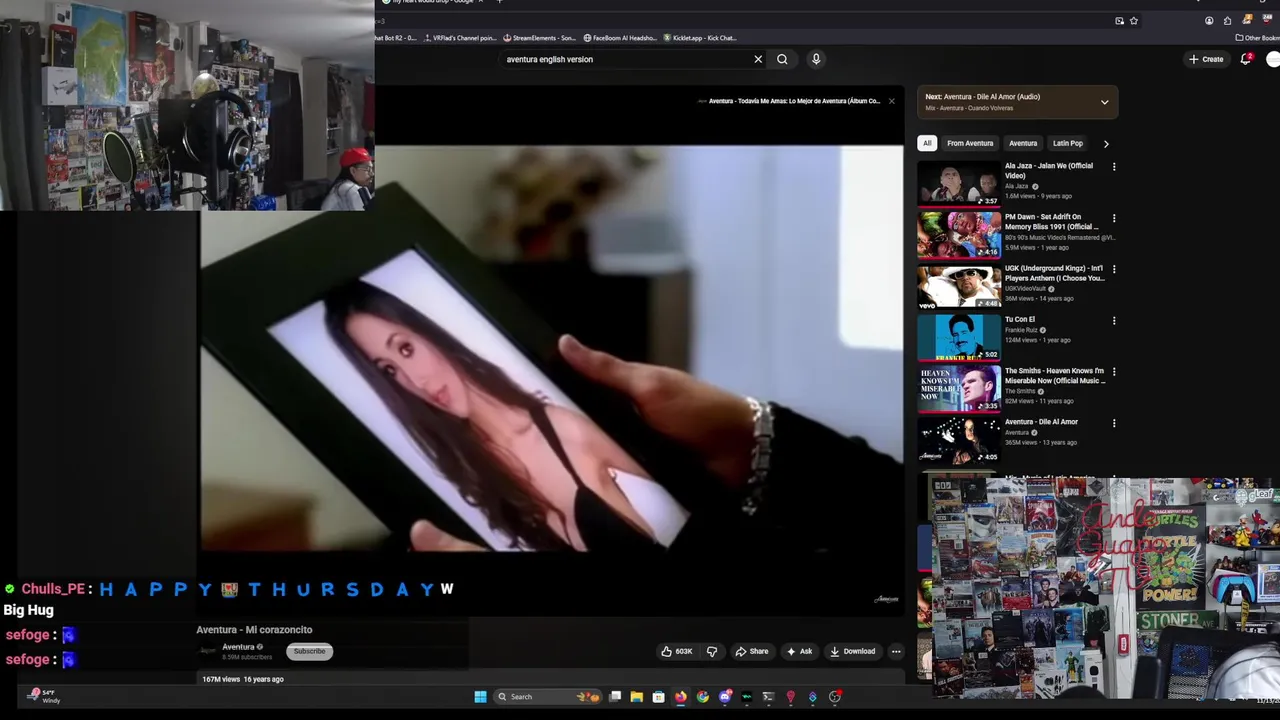Open more options for Tu Con El

coord(1114,321)
